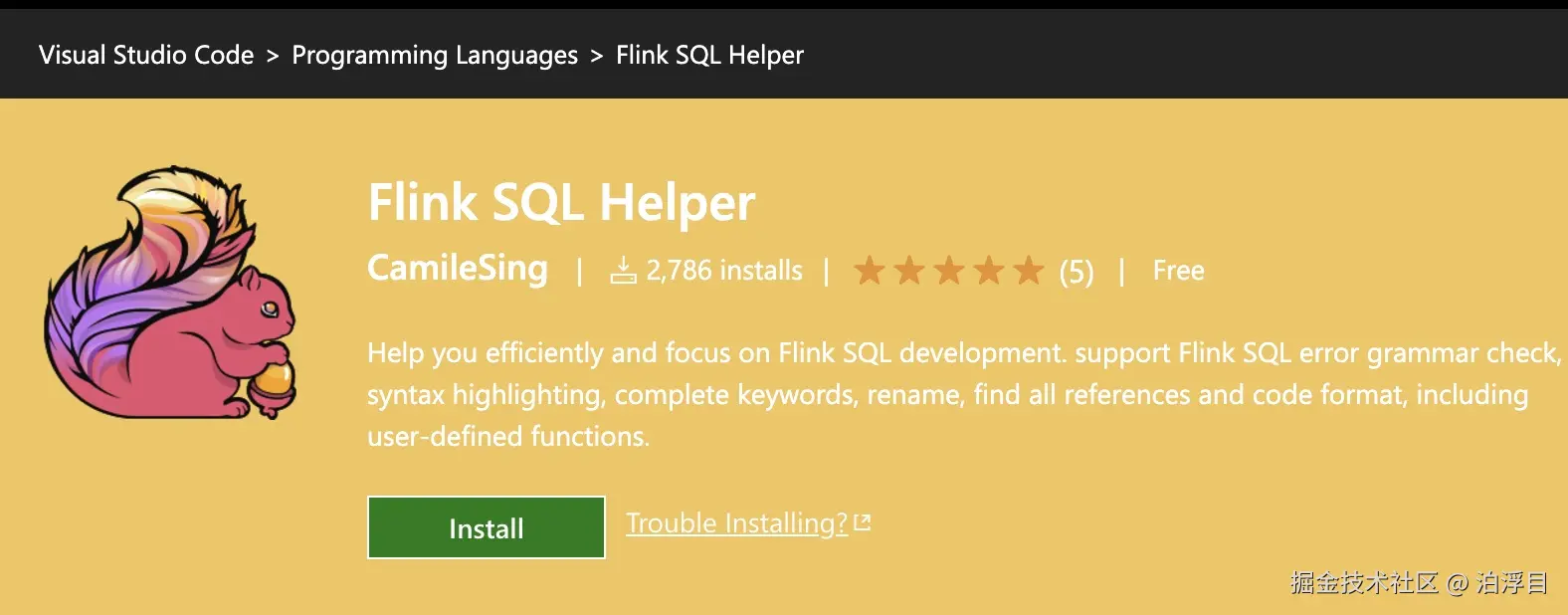Click the third rating star
This screenshot has width=1568, height=615.
click(x=949, y=270)
